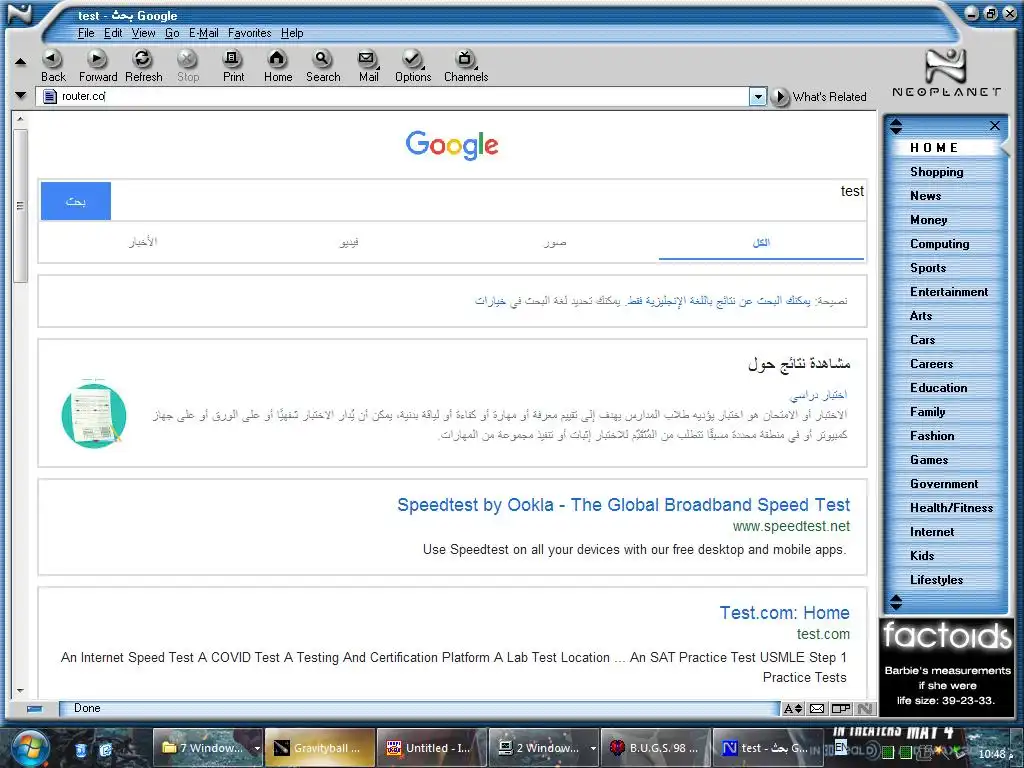Image resolution: width=1024 pixels, height=768 pixels.
Task: Open the Health/Fitness channel
Action: tap(951, 508)
